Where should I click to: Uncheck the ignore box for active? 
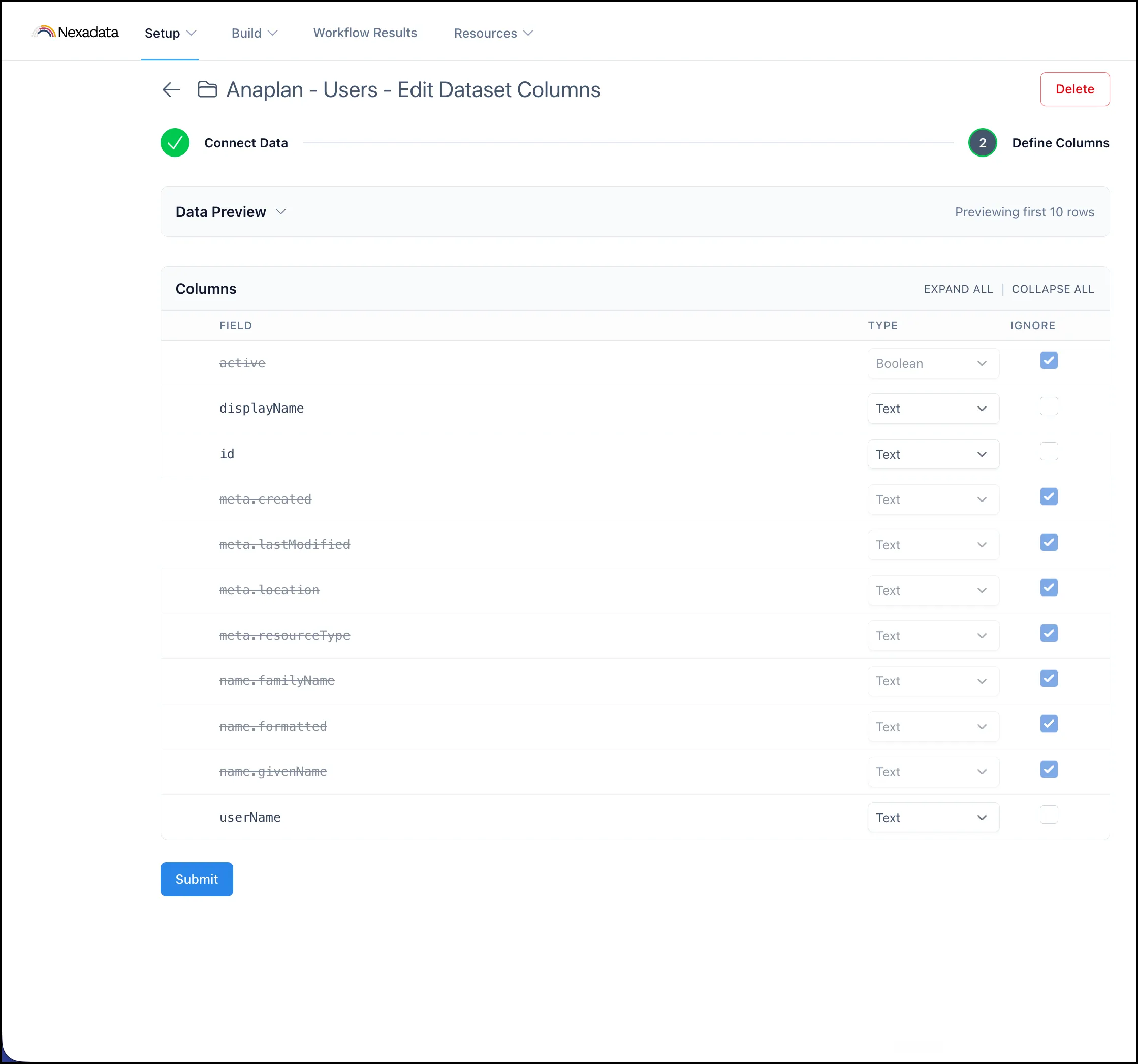tap(1049, 361)
